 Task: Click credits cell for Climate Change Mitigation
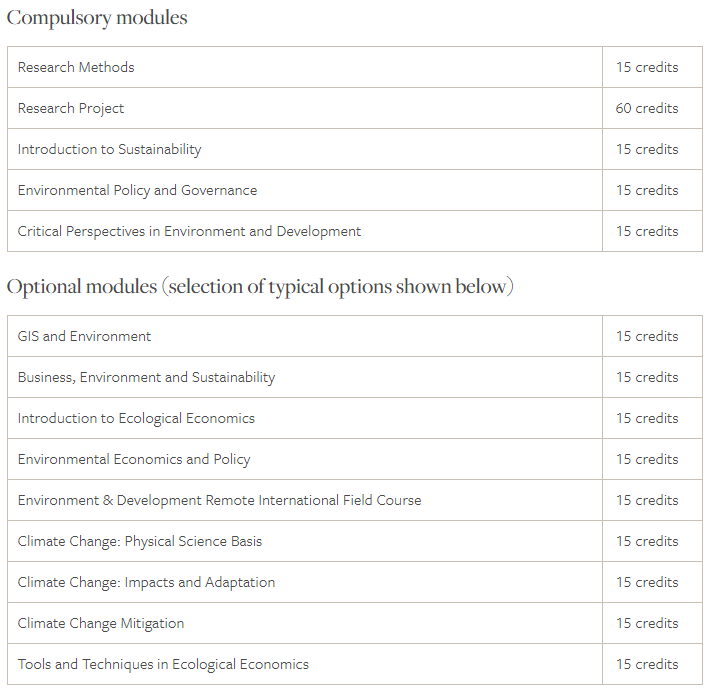tap(647, 623)
